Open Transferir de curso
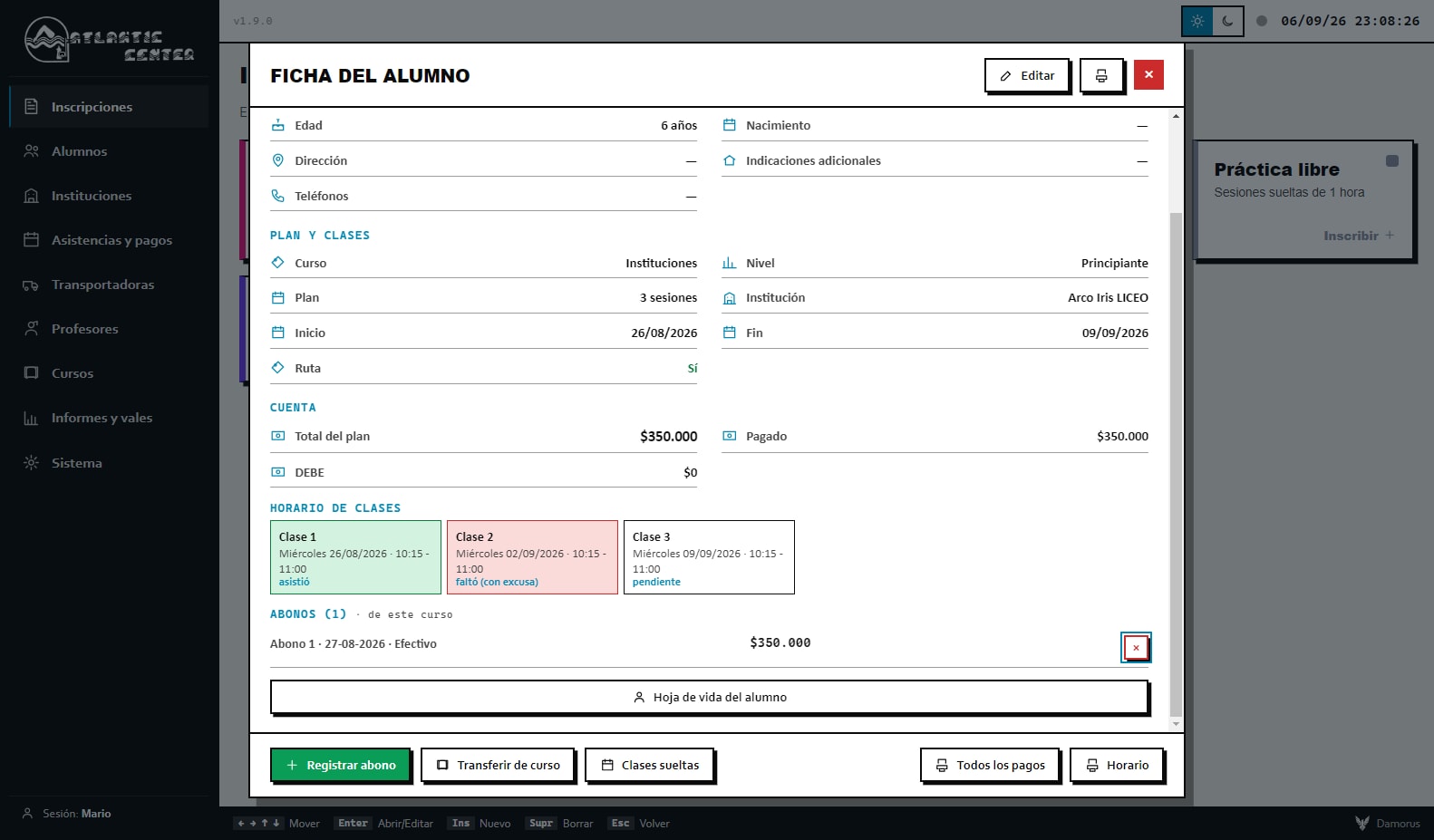The image size is (1434, 840). click(498, 765)
